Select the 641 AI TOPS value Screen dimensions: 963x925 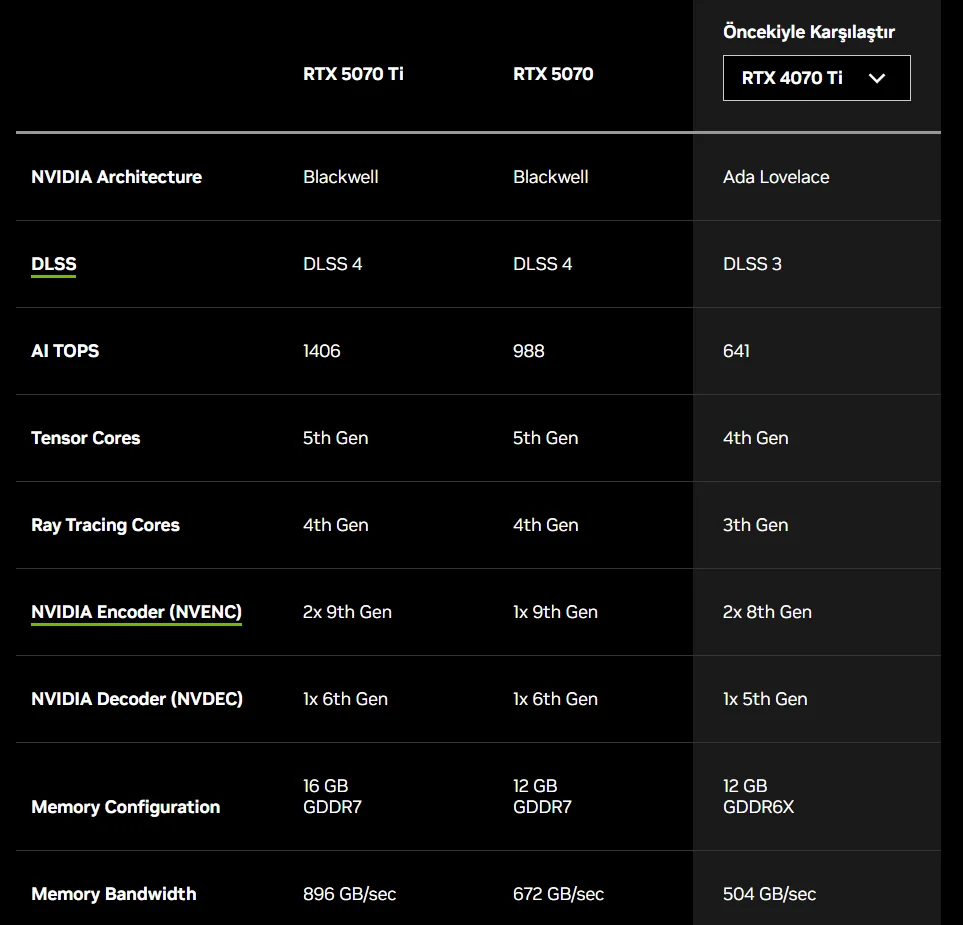pos(736,351)
